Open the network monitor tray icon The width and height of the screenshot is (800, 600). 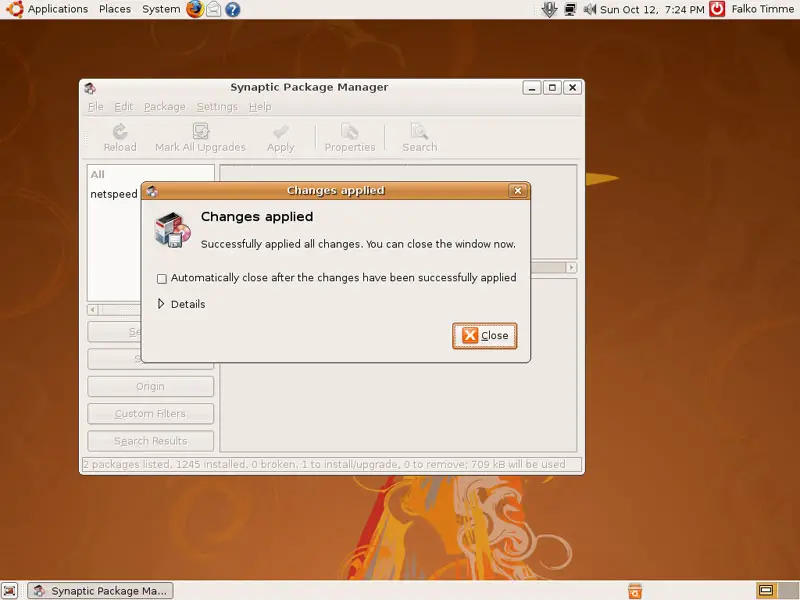pyautogui.click(x=570, y=9)
